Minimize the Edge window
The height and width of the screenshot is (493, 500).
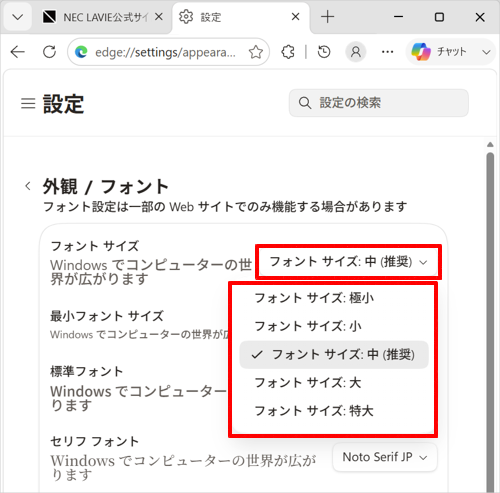click(398, 17)
